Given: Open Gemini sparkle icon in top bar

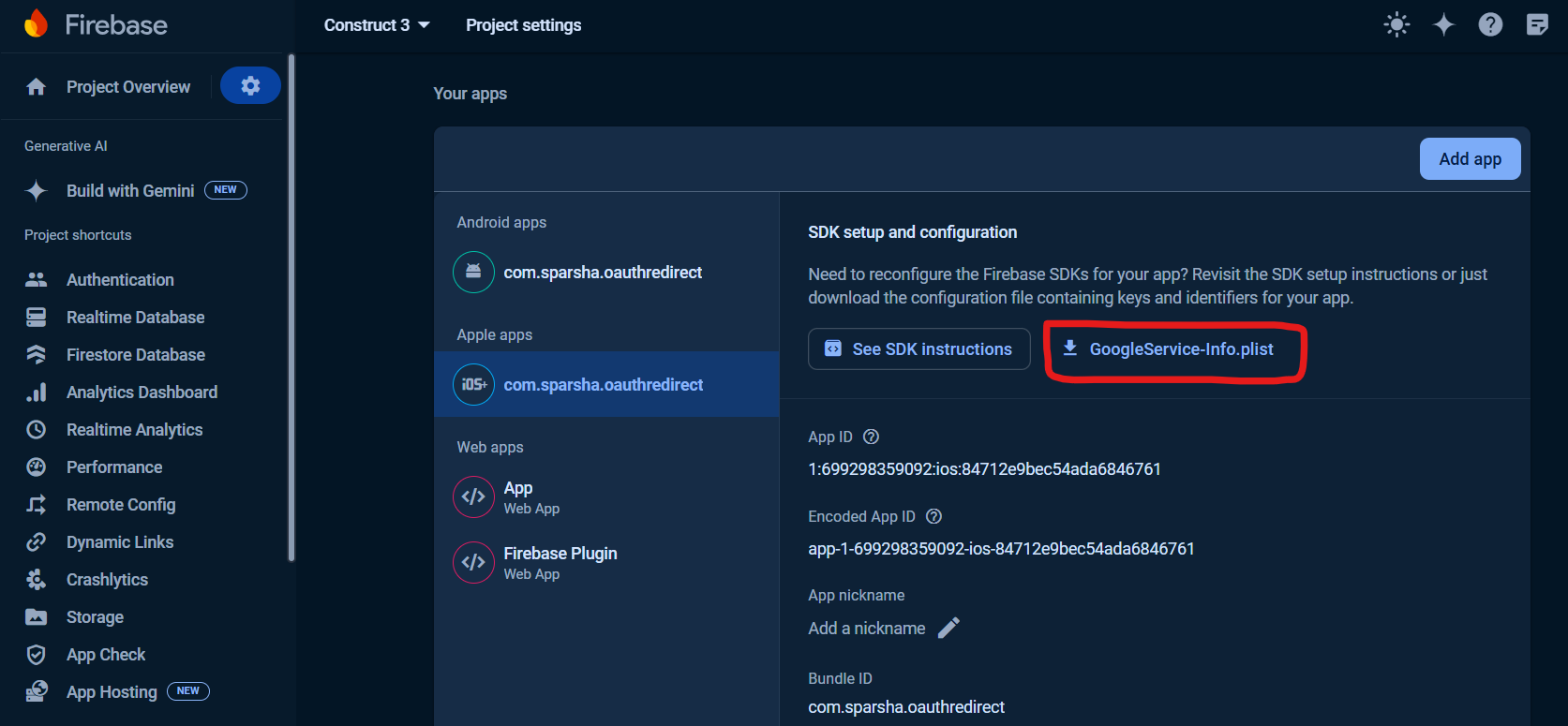Looking at the screenshot, I should tap(1443, 25).
